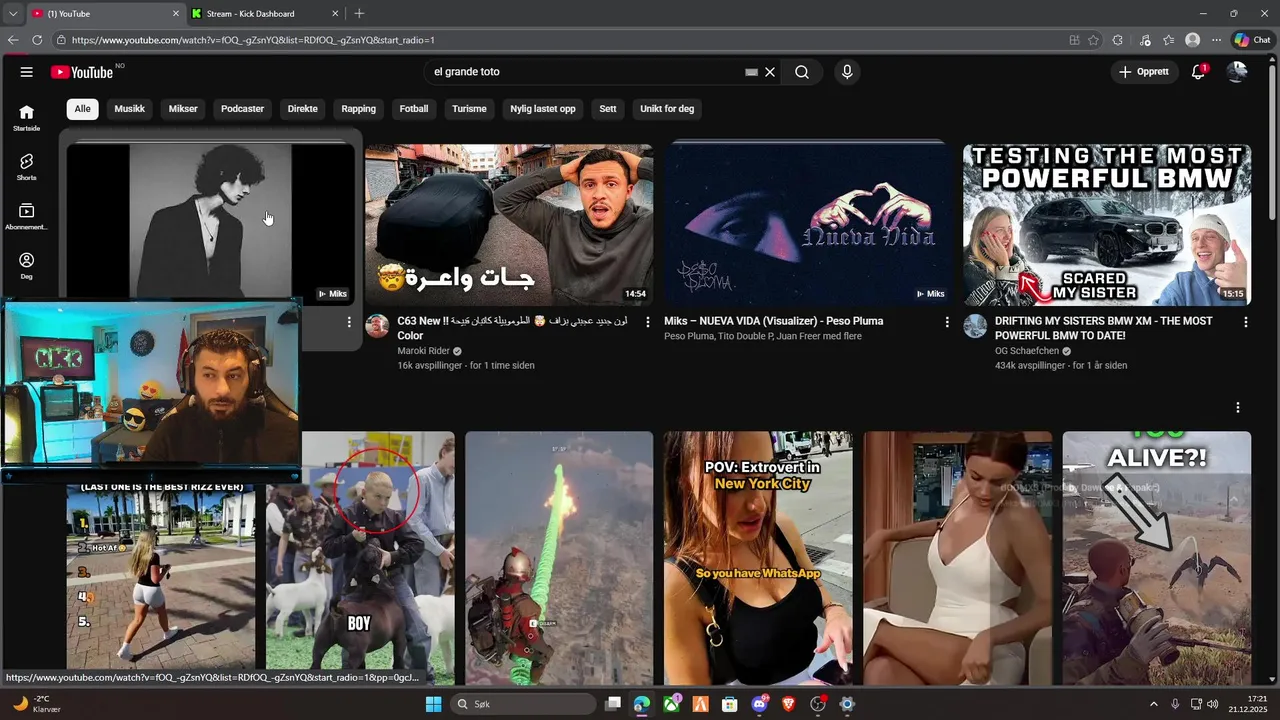Open browser Extensions puzzle icon
Viewport: 1280px width, 720px height.
click(x=1118, y=40)
